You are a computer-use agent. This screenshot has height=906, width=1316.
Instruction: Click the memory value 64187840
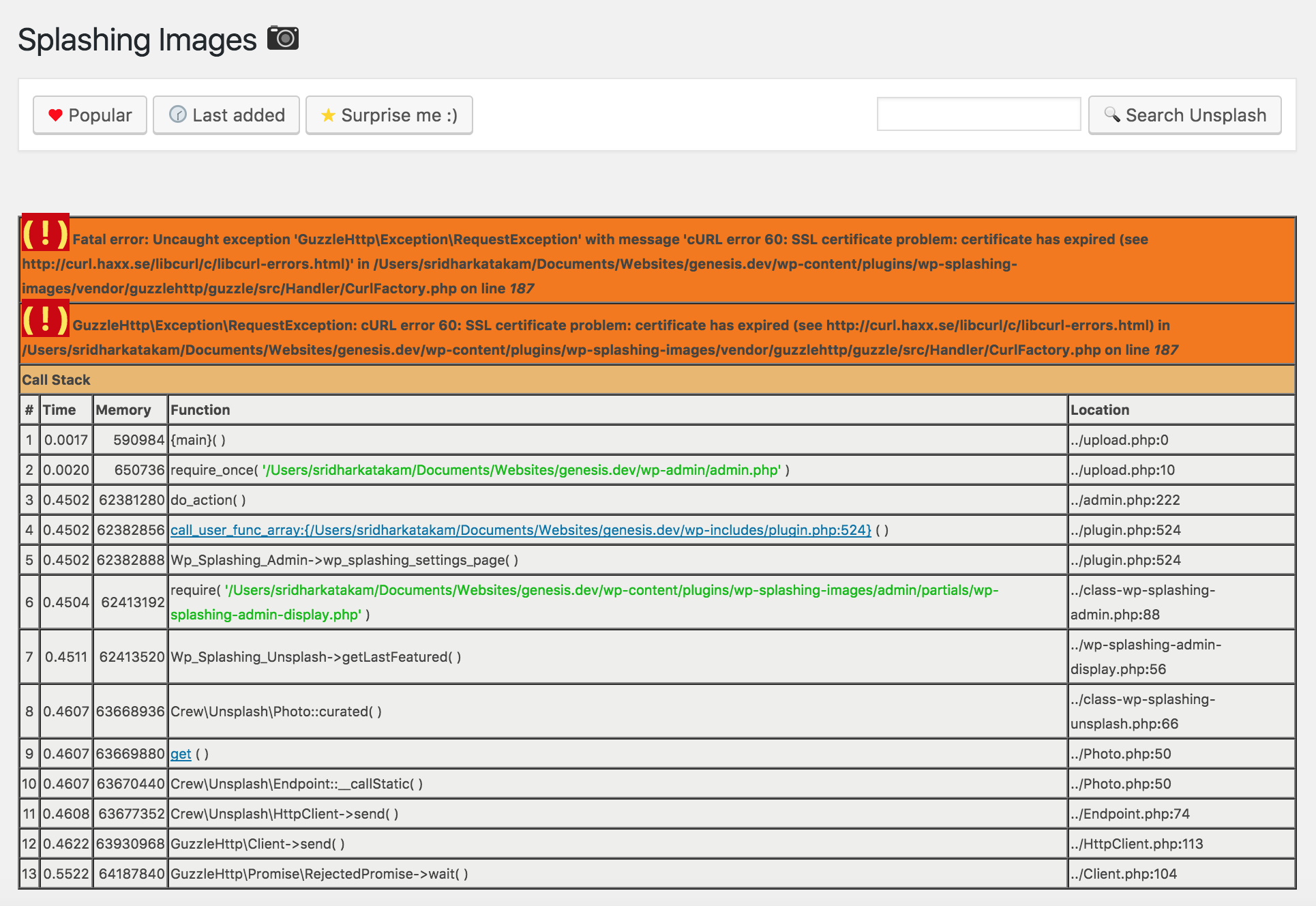pos(132,874)
